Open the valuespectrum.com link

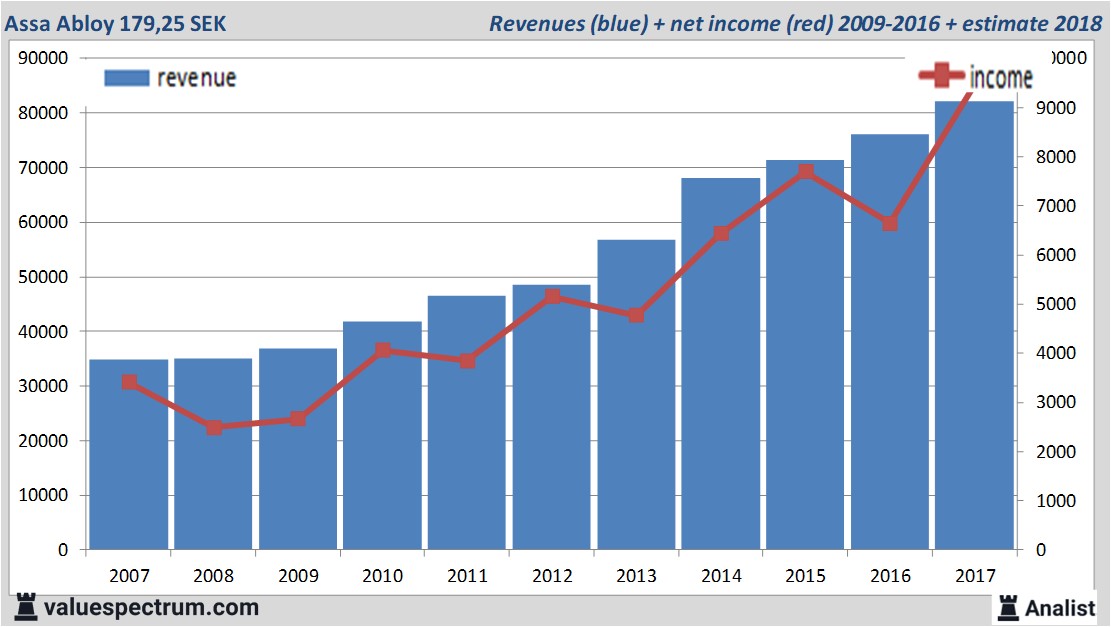coord(151,607)
